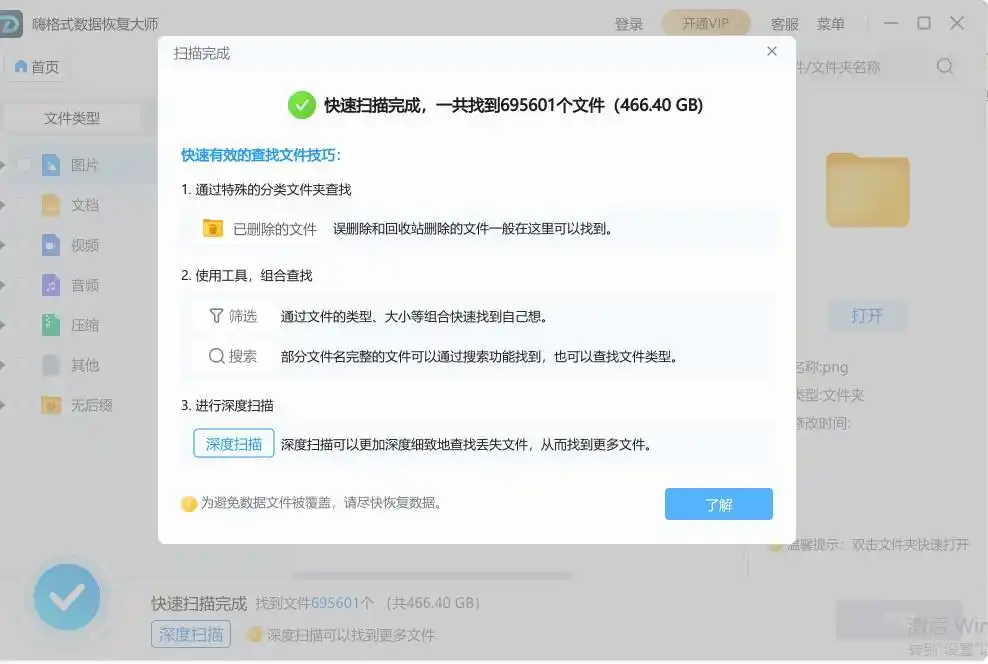Check the selection circle beside 其他
Screen dimensions: 988x664
coord(24,364)
